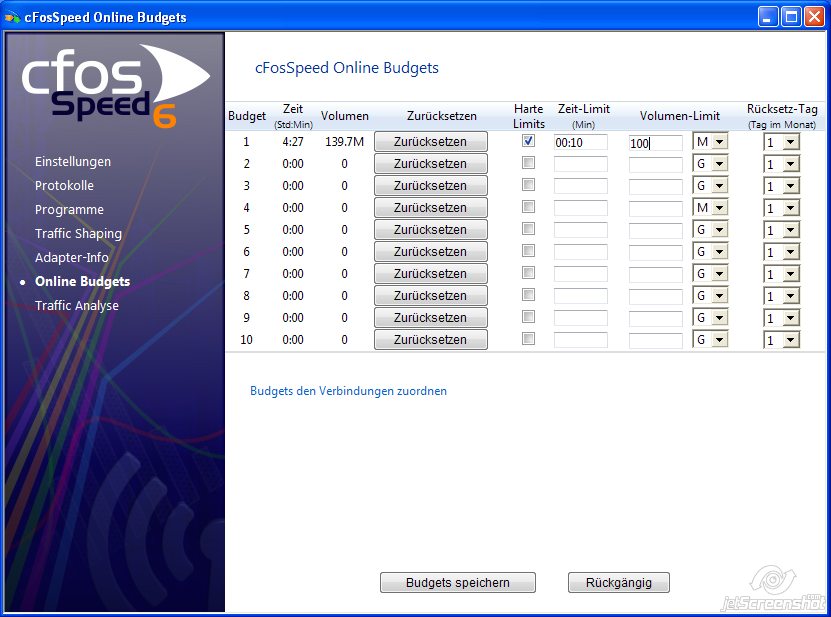Enable Harte Limits for budget 2
831x617 pixels.
pyautogui.click(x=528, y=163)
